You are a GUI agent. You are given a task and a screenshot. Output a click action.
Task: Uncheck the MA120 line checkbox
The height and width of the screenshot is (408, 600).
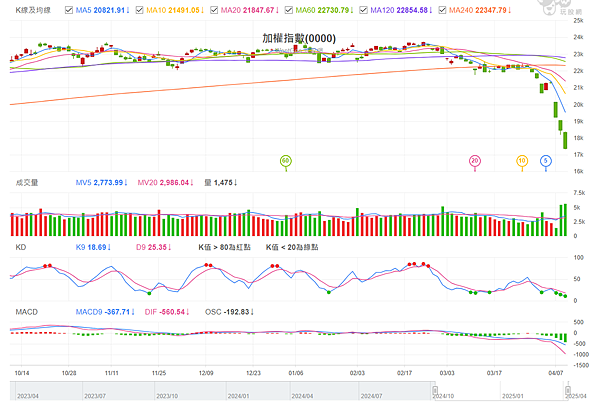coord(364,10)
